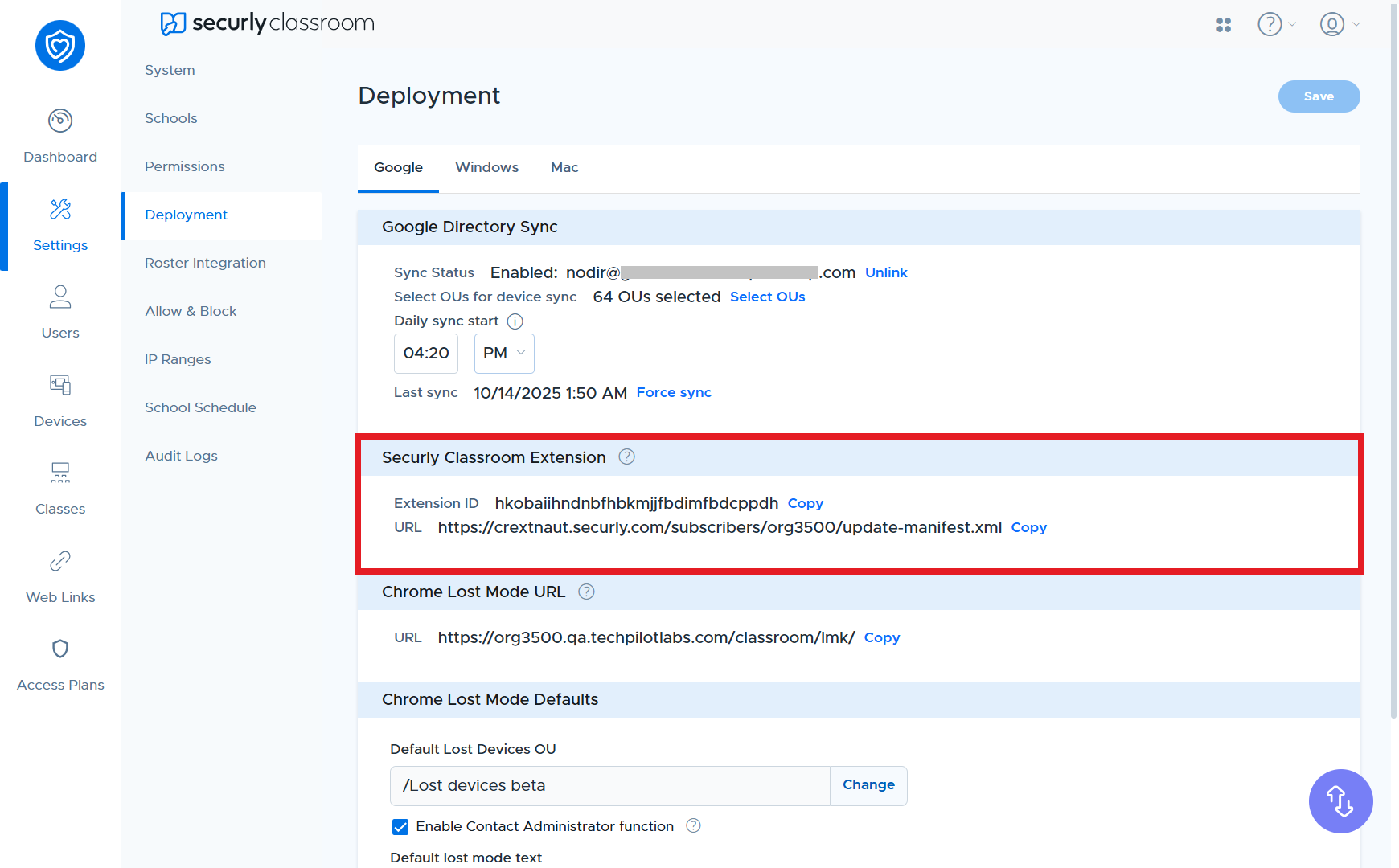Image resolution: width=1399 pixels, height=868 pixels.
Task: Open the AM/PM dropdown
Action: (504, 354)
